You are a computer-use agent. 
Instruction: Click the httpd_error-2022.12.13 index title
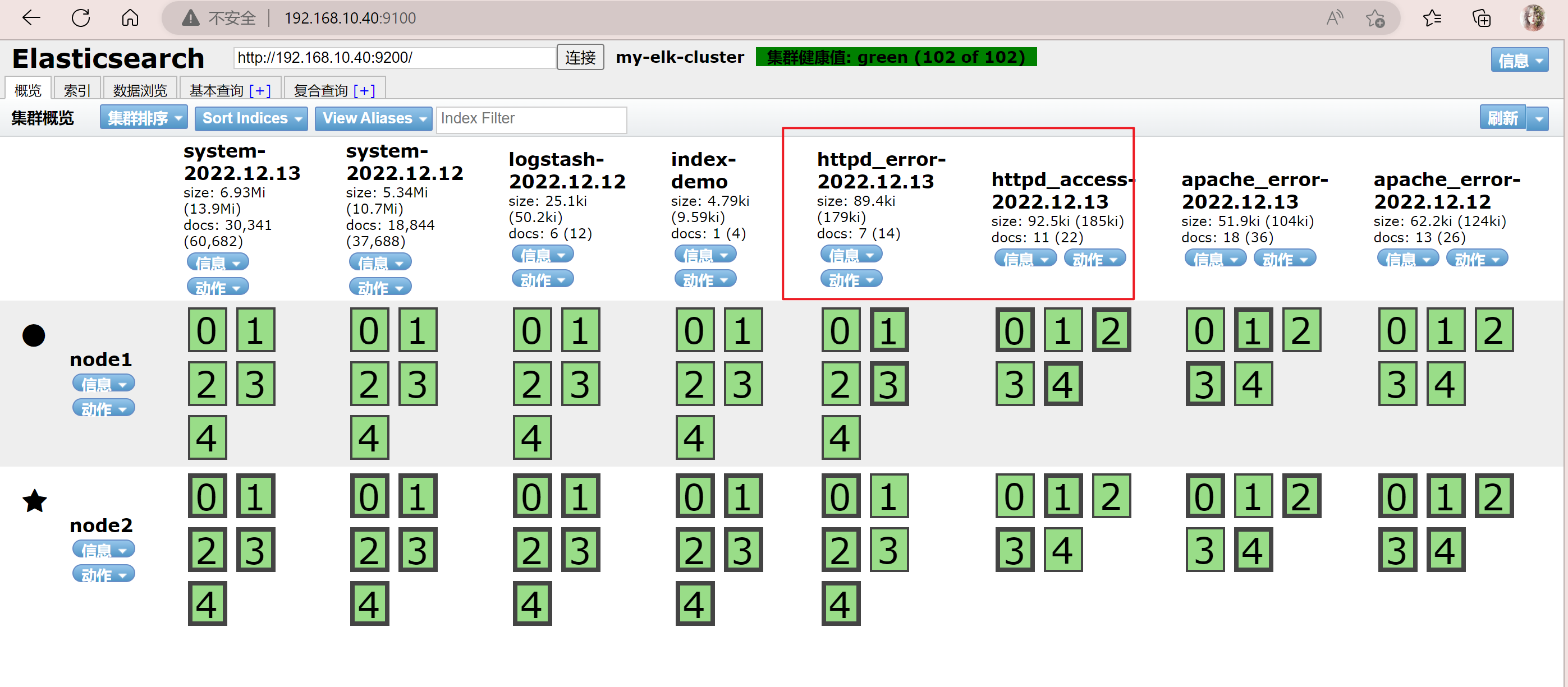[x=881, y=170]
